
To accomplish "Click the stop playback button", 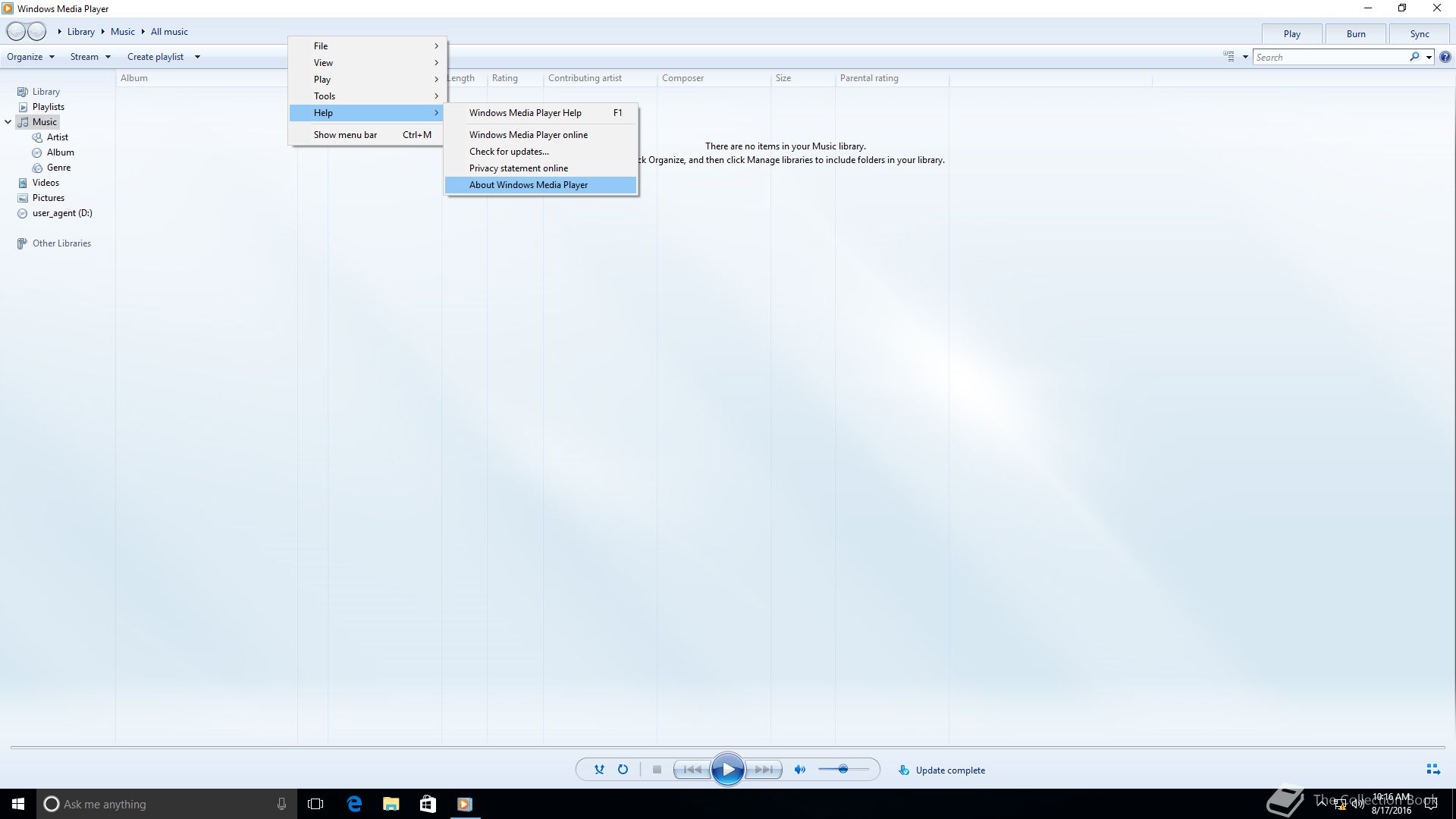I will pos(657,770).
